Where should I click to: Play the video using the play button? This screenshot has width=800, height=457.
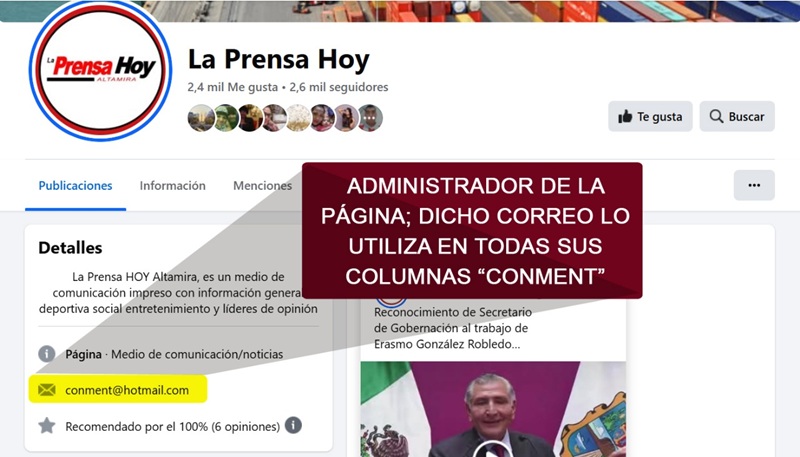click(x=492, y=450)
